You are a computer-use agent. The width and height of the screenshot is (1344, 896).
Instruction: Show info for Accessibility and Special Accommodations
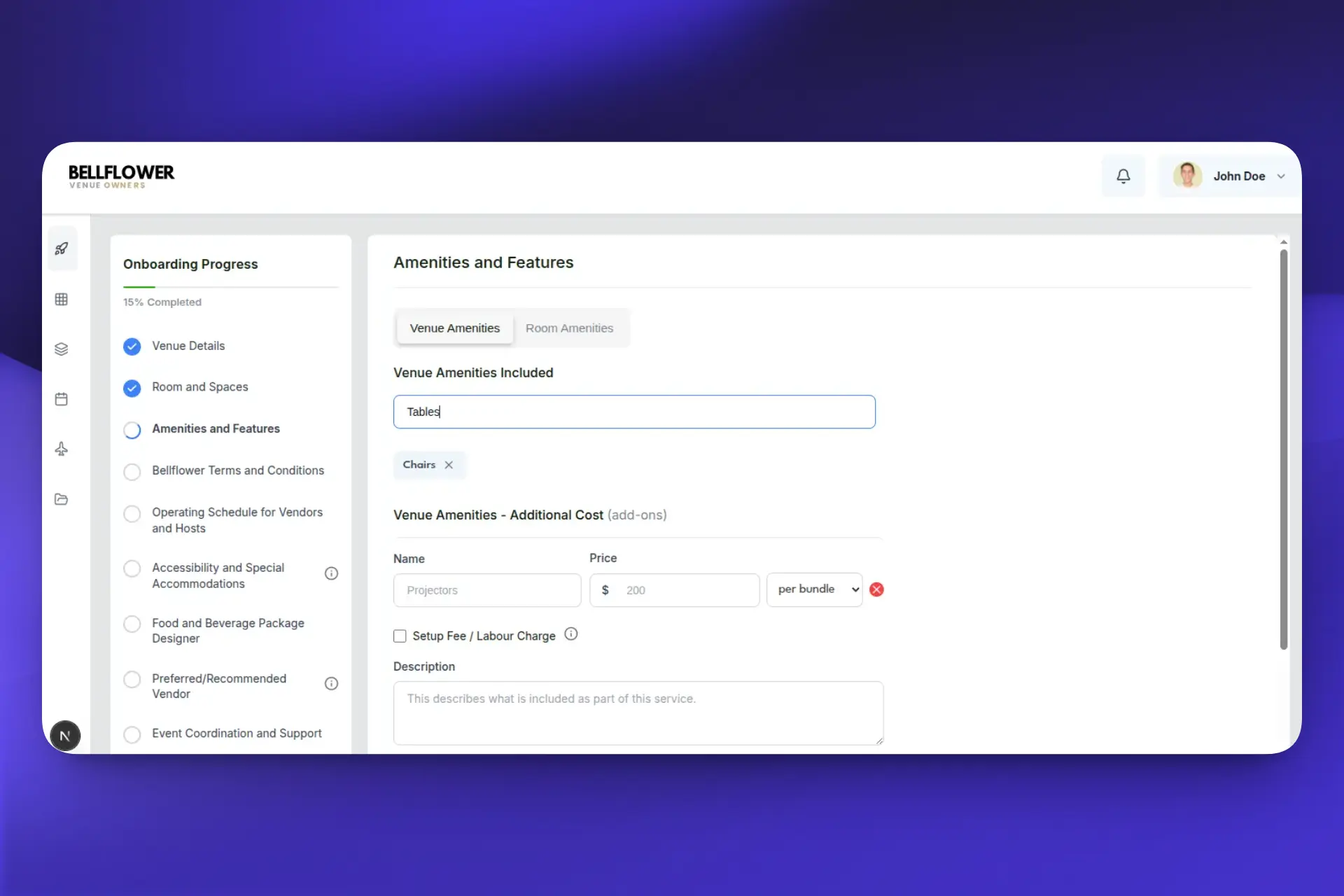coord(332,573)
